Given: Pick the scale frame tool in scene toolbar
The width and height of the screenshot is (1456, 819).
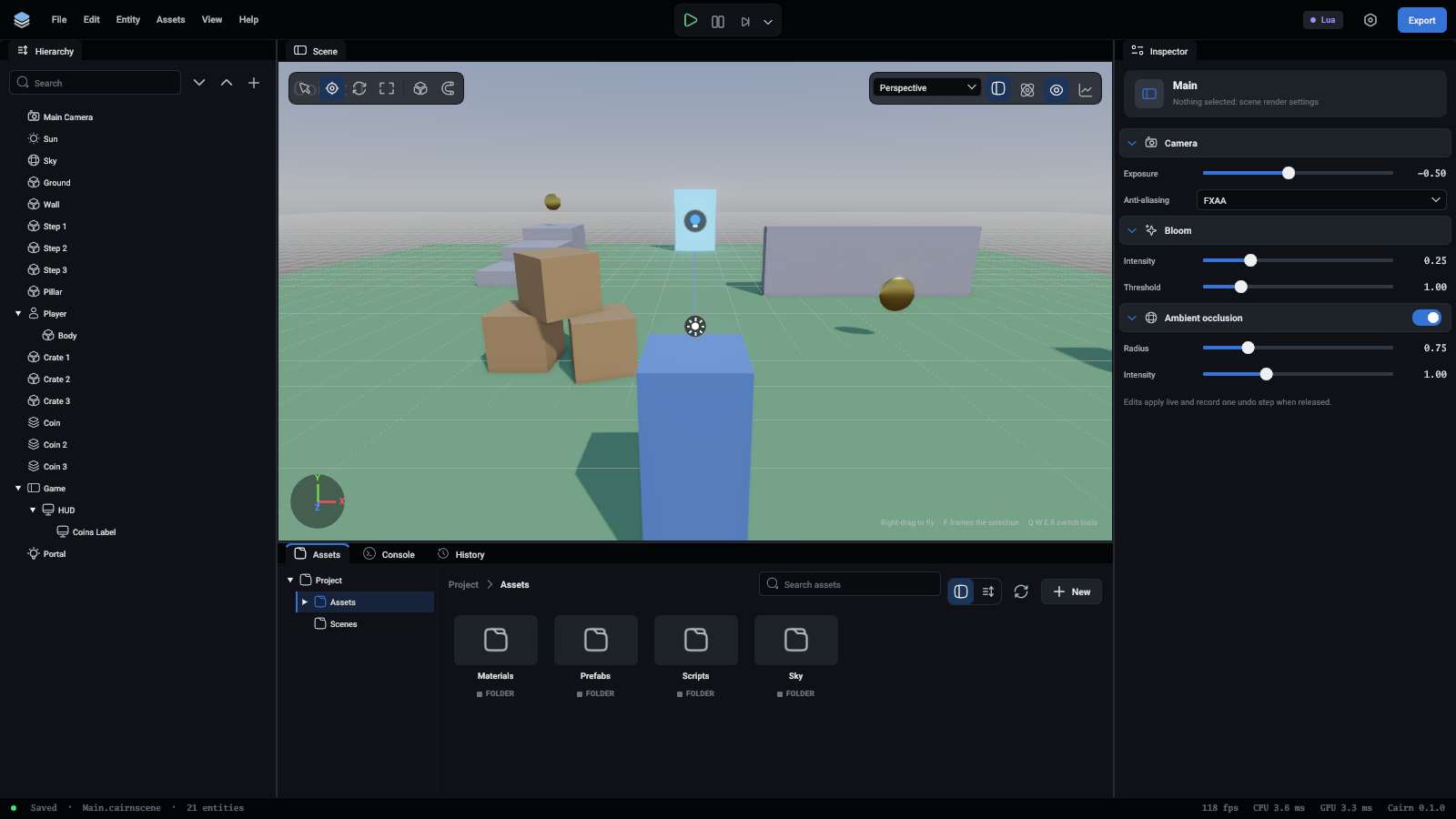Looking at the screenshot, I should 387,88.
